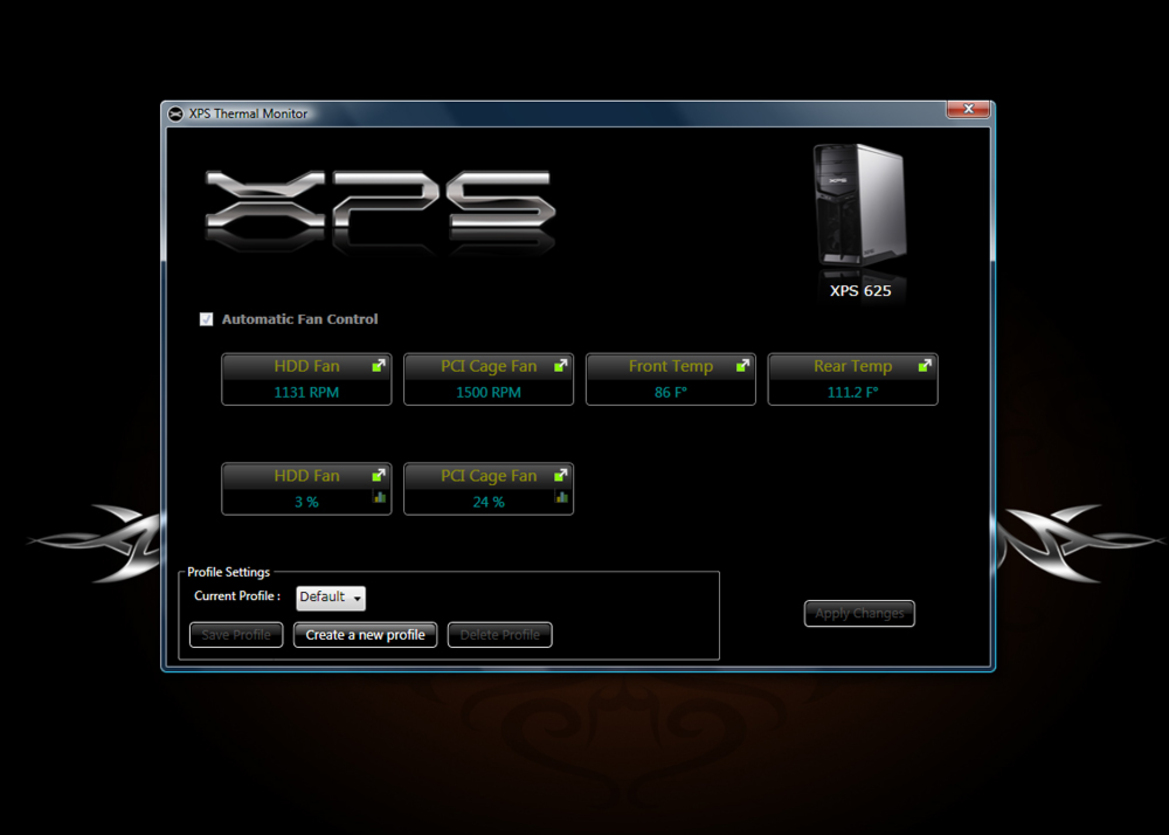
Task: Click the 1500 RPM reading
Action: [488, 392]
